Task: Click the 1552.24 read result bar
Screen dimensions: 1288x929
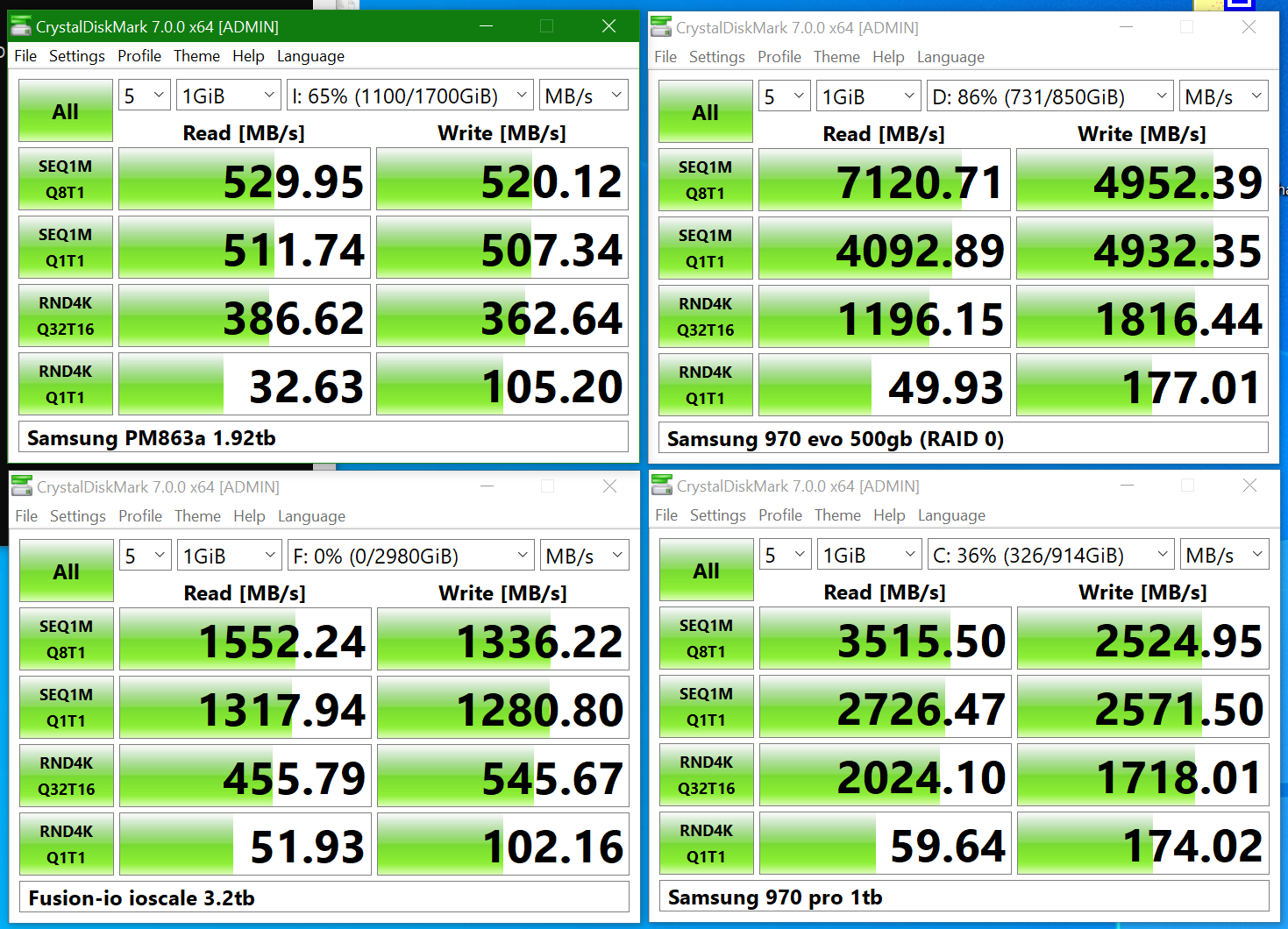Action: click(246, 639)
